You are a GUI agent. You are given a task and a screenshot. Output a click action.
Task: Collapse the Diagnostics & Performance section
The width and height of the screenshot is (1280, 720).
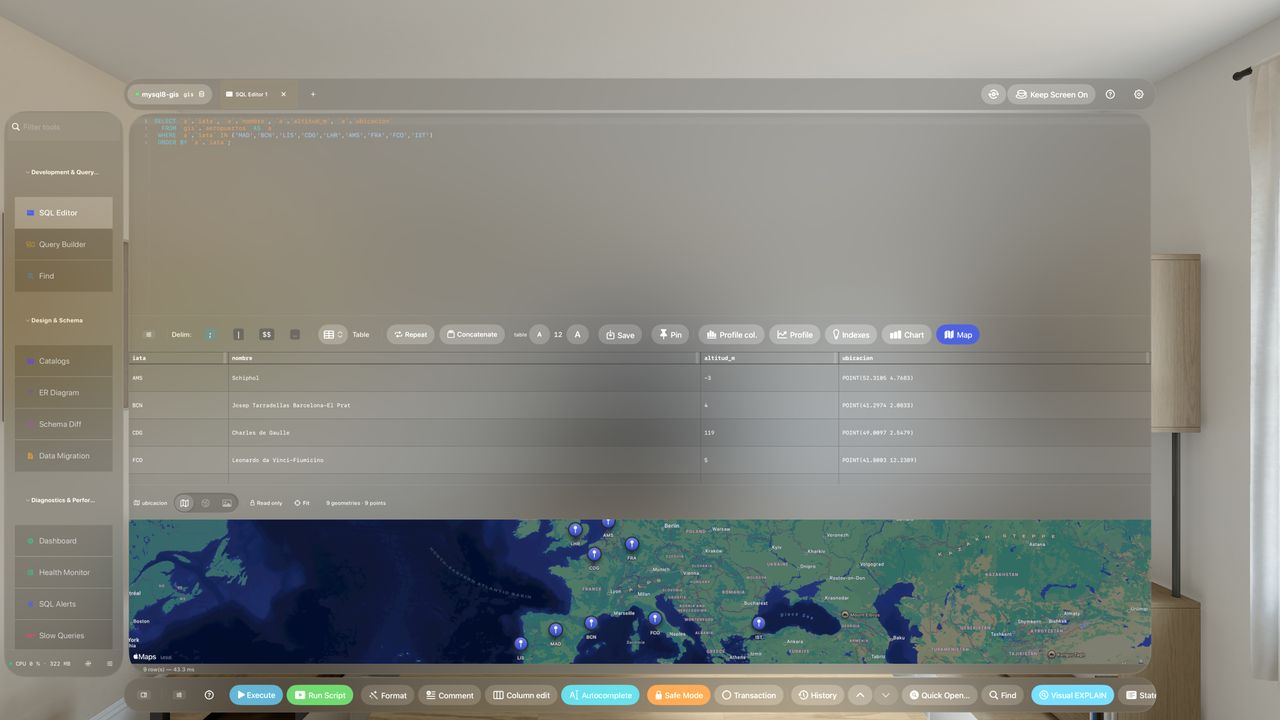click(x=60, y=500)
